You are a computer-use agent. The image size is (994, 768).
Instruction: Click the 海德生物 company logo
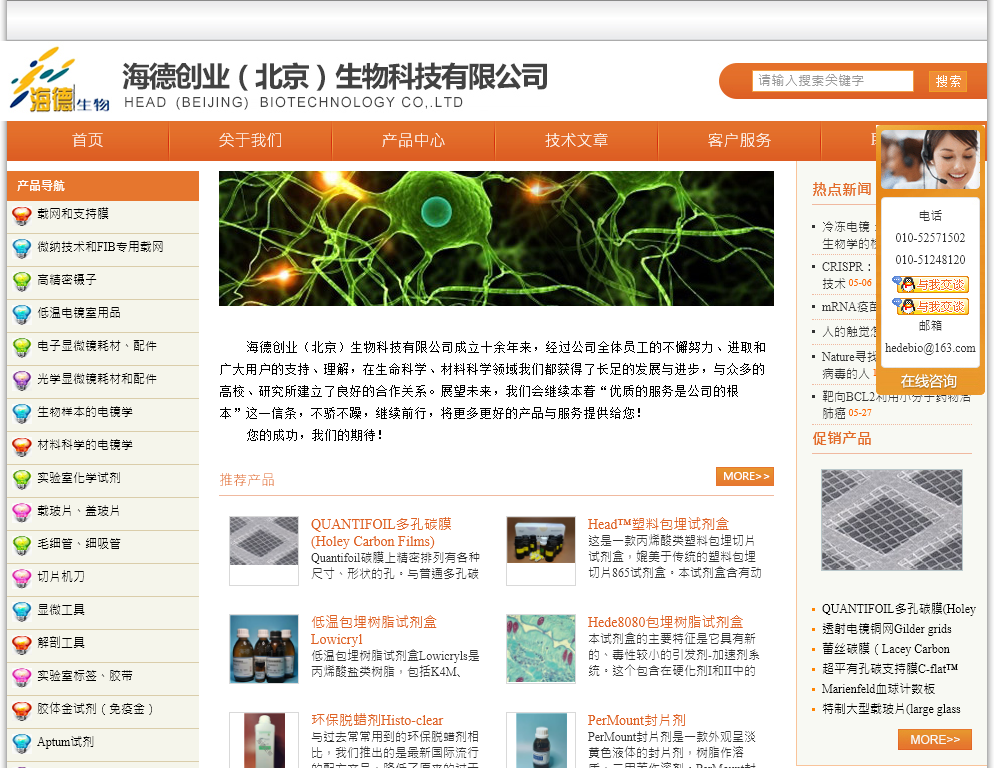coord(58,80)
